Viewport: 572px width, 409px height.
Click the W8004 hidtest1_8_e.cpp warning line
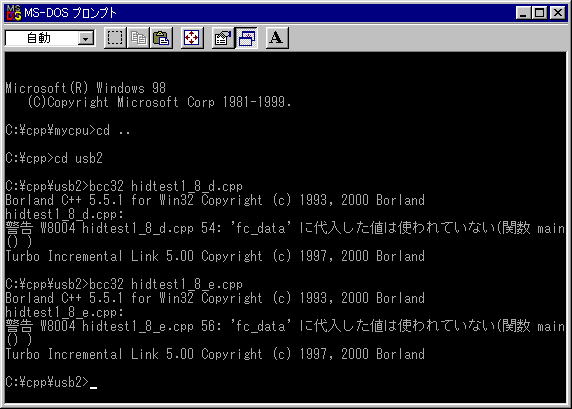point(285,326)
